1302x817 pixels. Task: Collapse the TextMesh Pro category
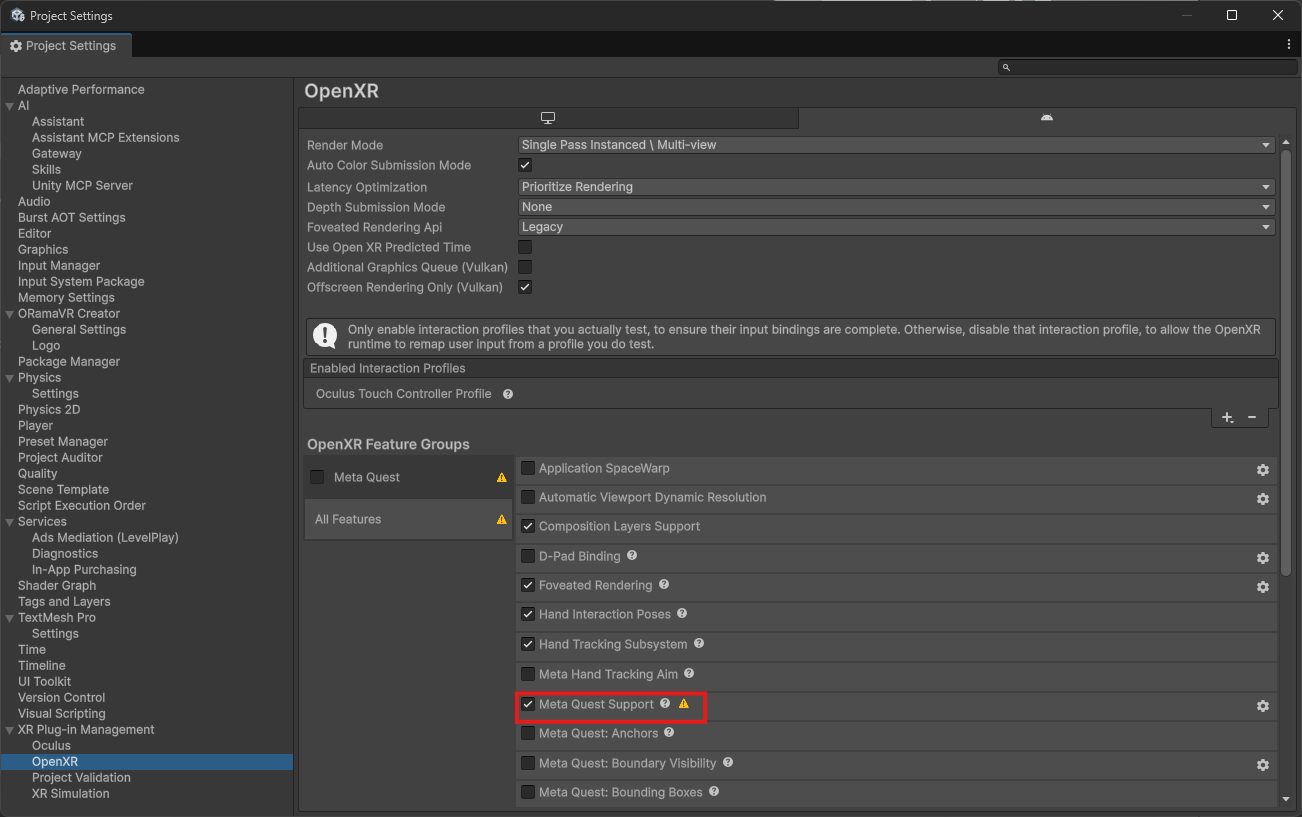click(10, 618)
